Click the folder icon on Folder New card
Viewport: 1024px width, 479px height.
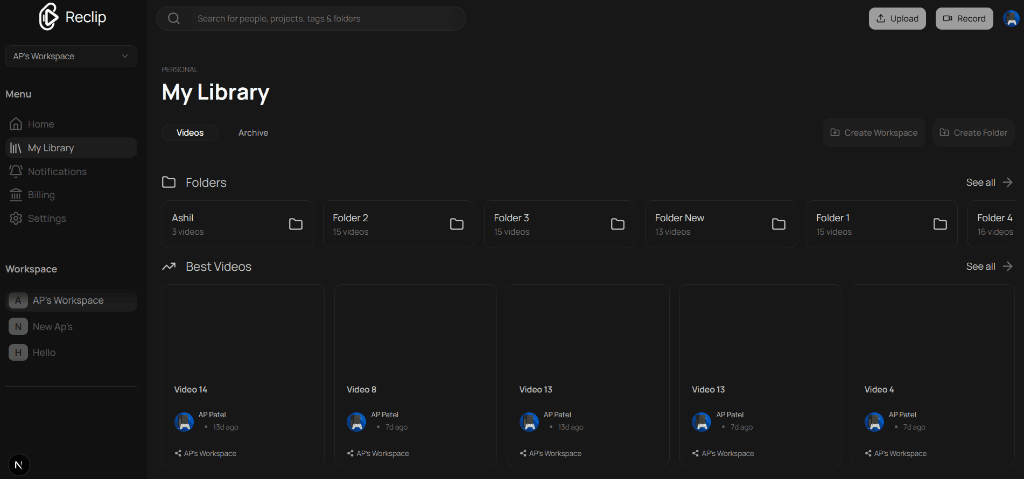[778, 224]
